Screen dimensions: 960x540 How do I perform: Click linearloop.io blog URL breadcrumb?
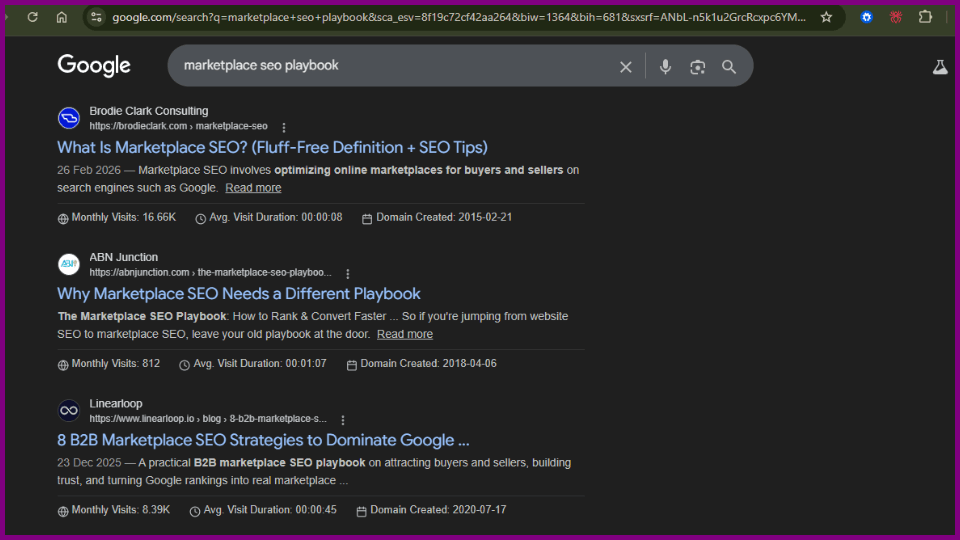208,419
